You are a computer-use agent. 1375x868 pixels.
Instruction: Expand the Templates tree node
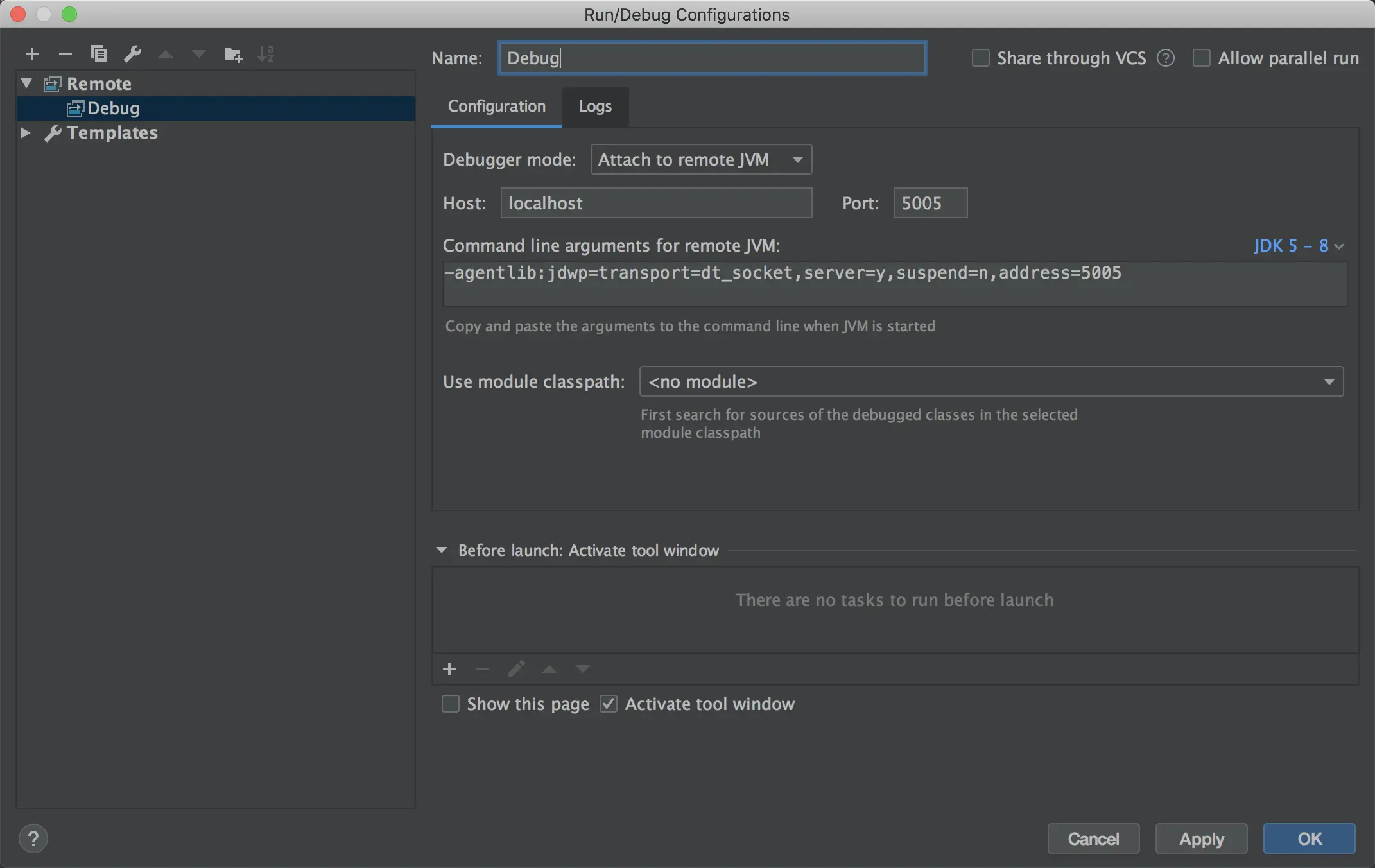tap(26, 133)
